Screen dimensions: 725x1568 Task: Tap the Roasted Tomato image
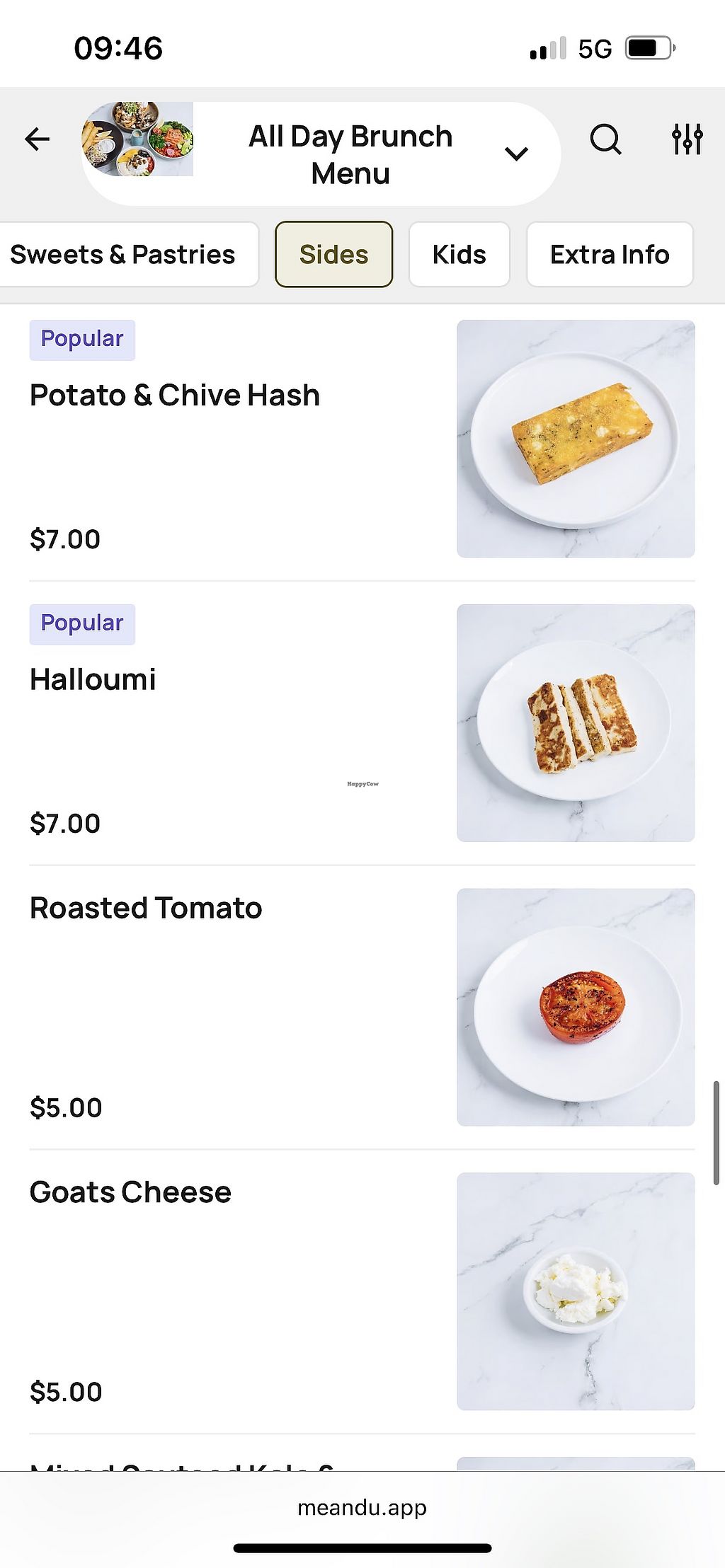576,1008
